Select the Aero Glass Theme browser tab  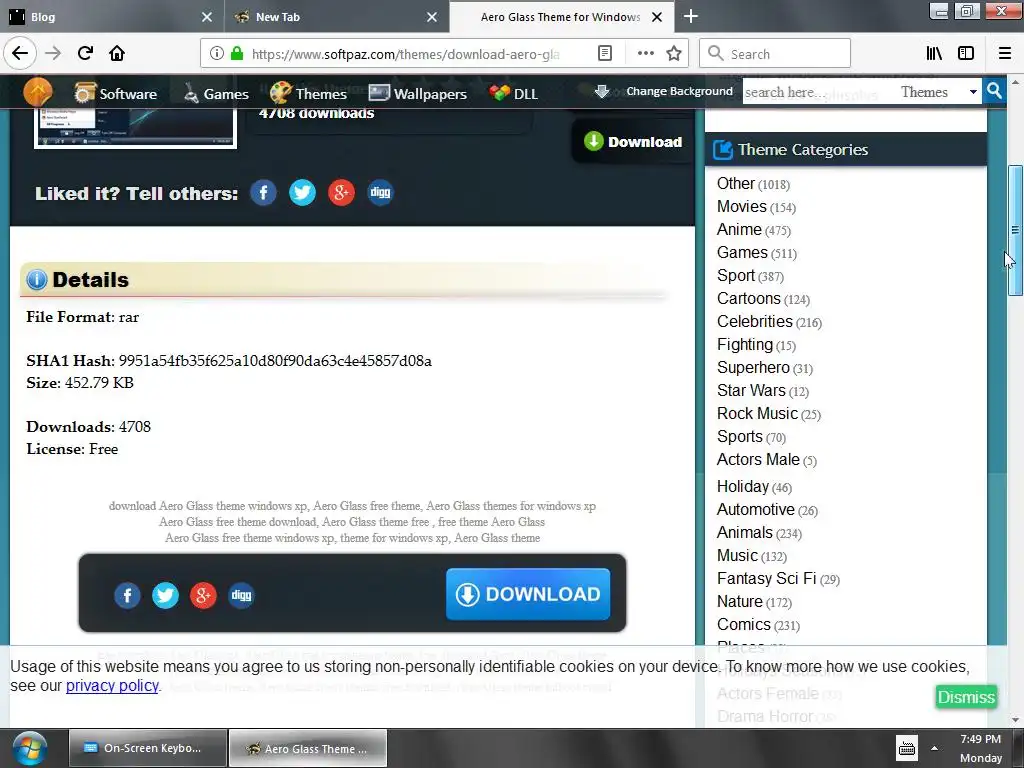560,17
